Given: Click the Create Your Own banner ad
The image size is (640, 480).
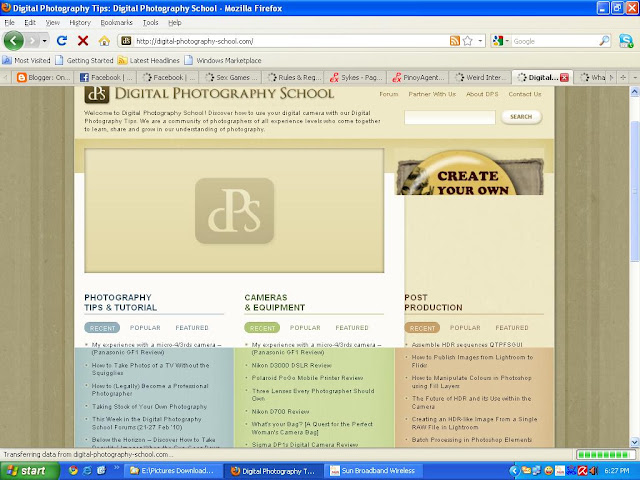Looking at the screenshot, I should pos(470,171).
